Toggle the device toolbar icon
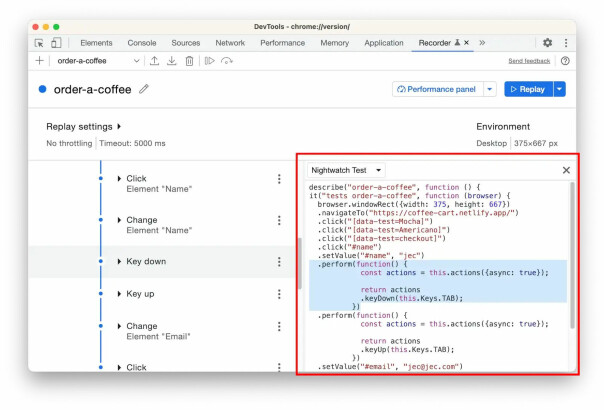The width and height of the screenshot is (604, 410). click(x=56, y=43)
